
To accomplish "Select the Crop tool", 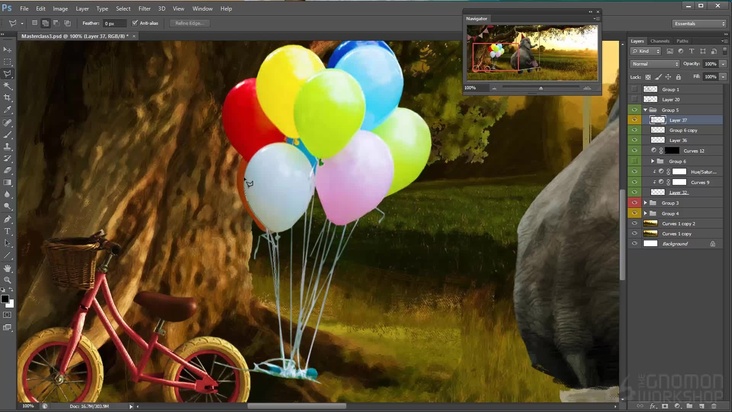I will [7, 98].
